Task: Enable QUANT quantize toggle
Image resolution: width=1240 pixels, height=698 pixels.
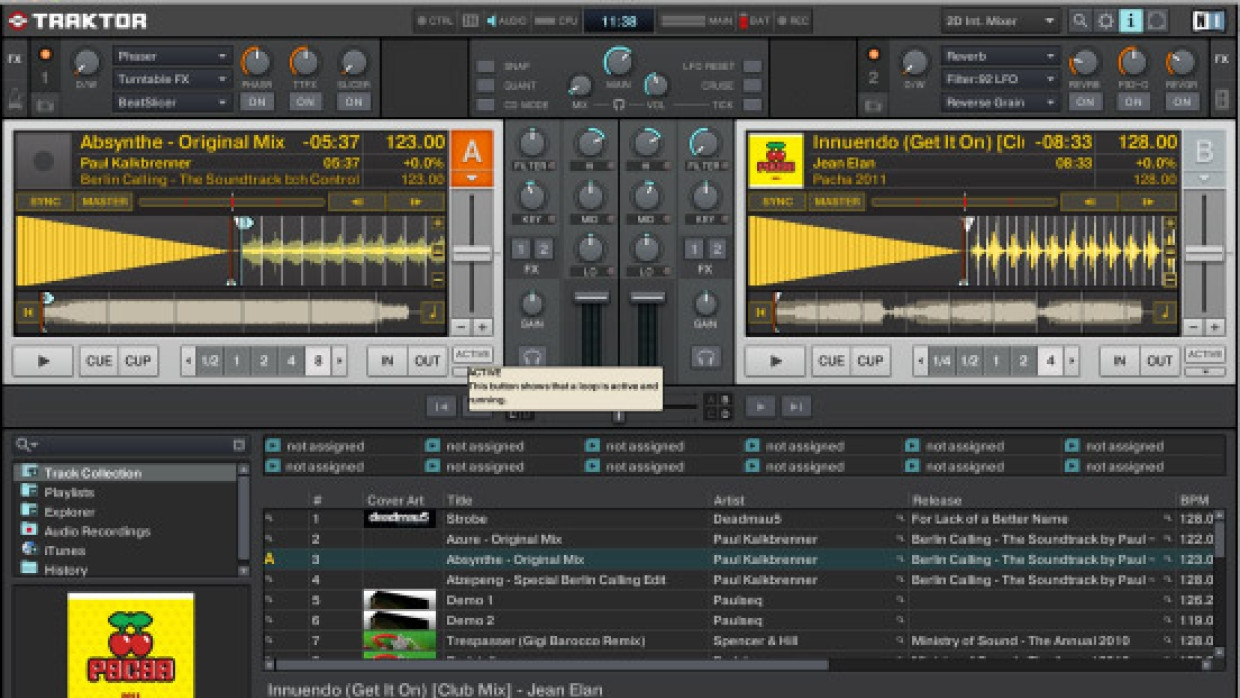Action: pyautogui.click(x=485, y=85)
